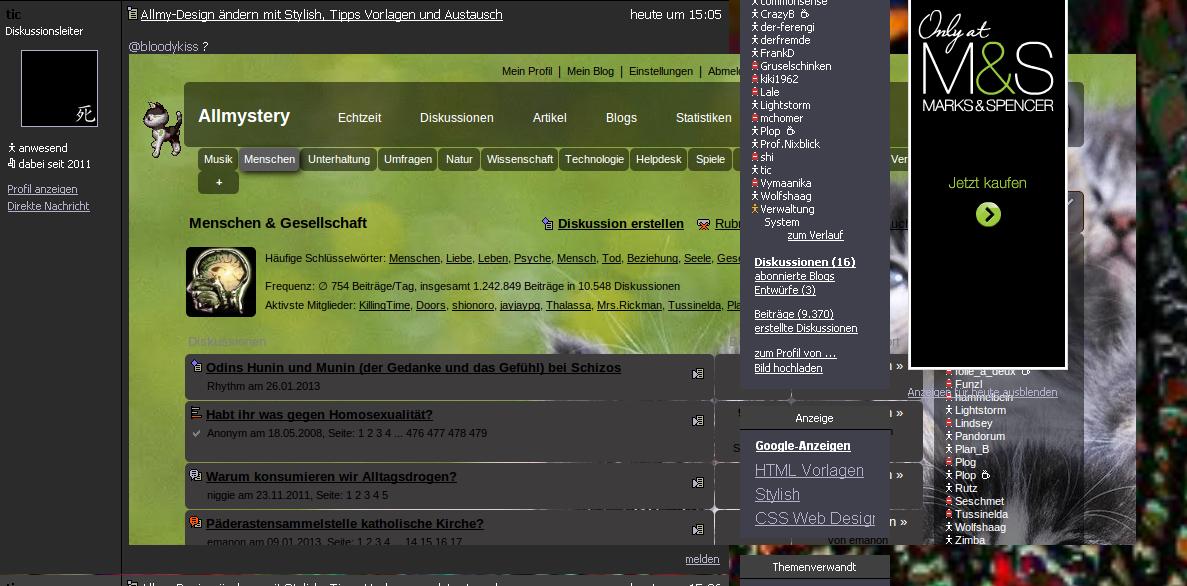This screenshot has height=586, width=1187.
Task: Open abonnierte Blogs link
Action: [x=794, y=276]
